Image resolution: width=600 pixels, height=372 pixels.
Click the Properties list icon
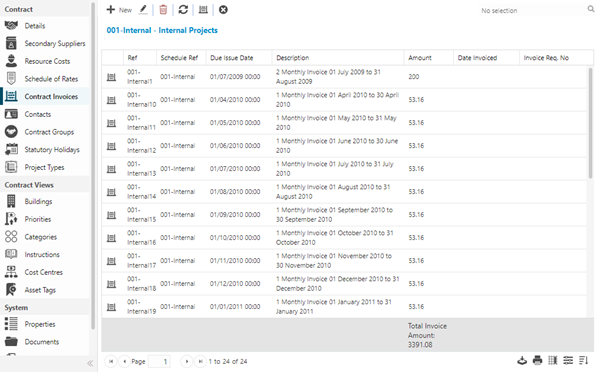pyautogui.click(x=11, y=324)
